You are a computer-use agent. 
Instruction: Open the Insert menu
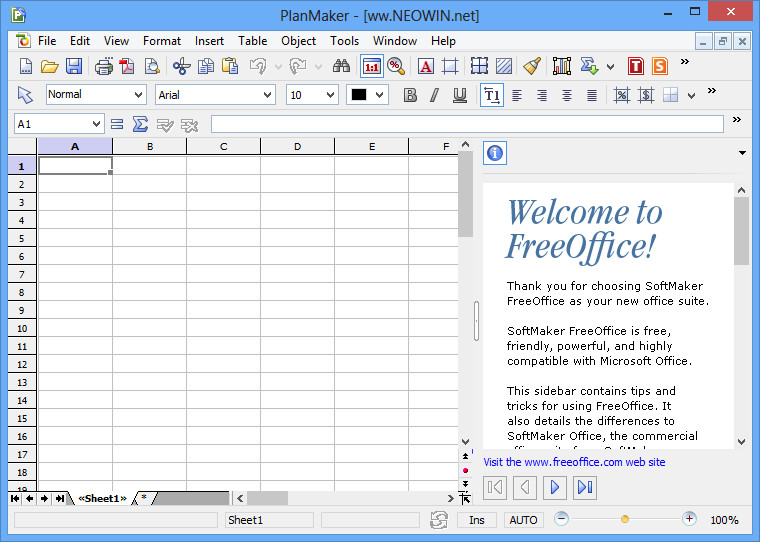[x=209, y=41]
